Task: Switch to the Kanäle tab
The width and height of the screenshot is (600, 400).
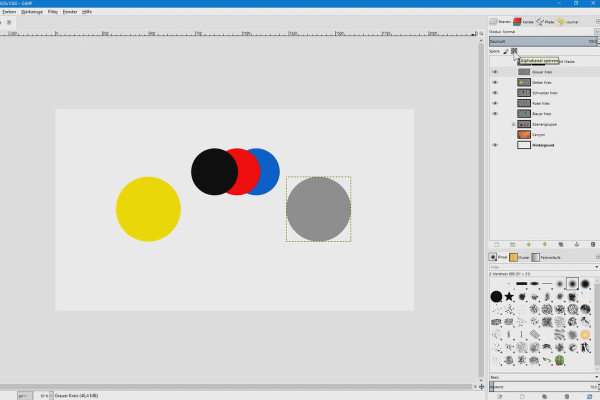Action: 523,22
